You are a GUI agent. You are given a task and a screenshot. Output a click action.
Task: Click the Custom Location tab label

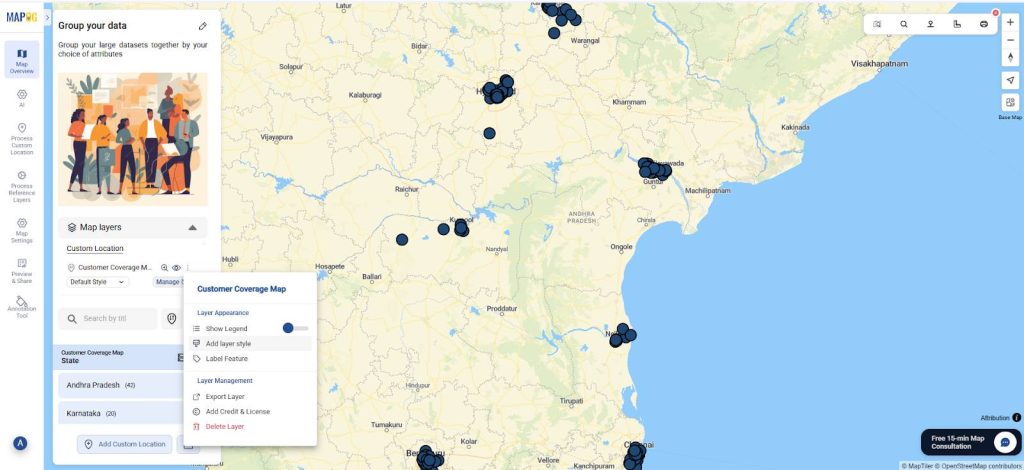pos(95,249)
